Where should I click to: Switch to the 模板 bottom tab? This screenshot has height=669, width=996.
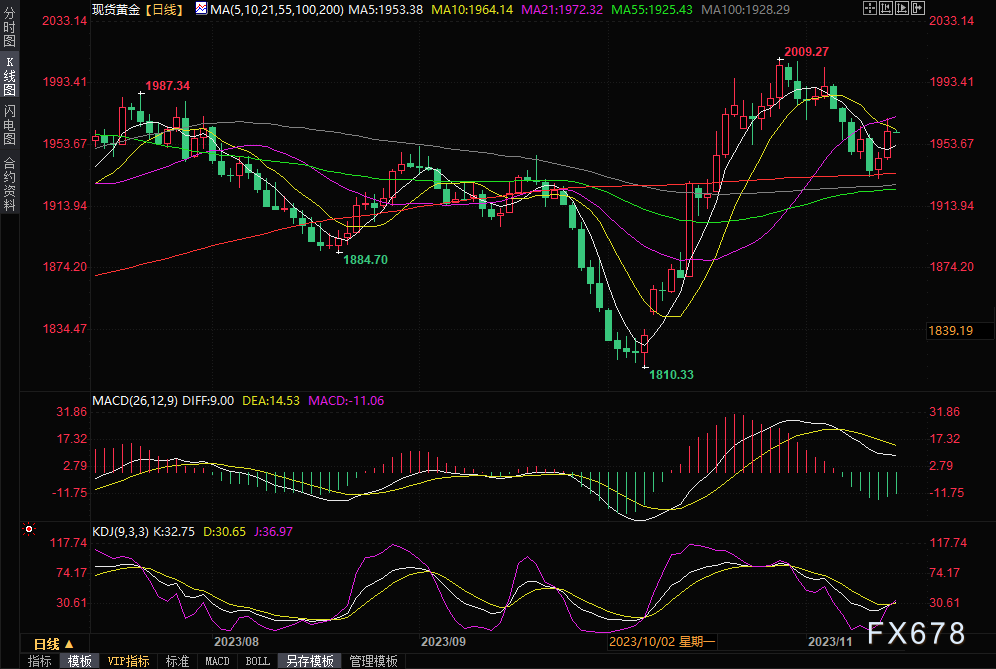tap(79, 661)
